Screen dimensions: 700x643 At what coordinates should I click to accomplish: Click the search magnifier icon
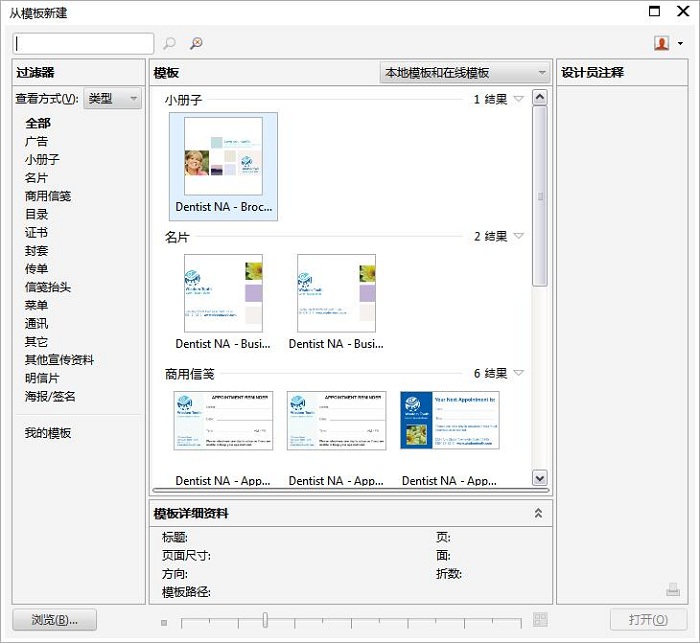170,43
